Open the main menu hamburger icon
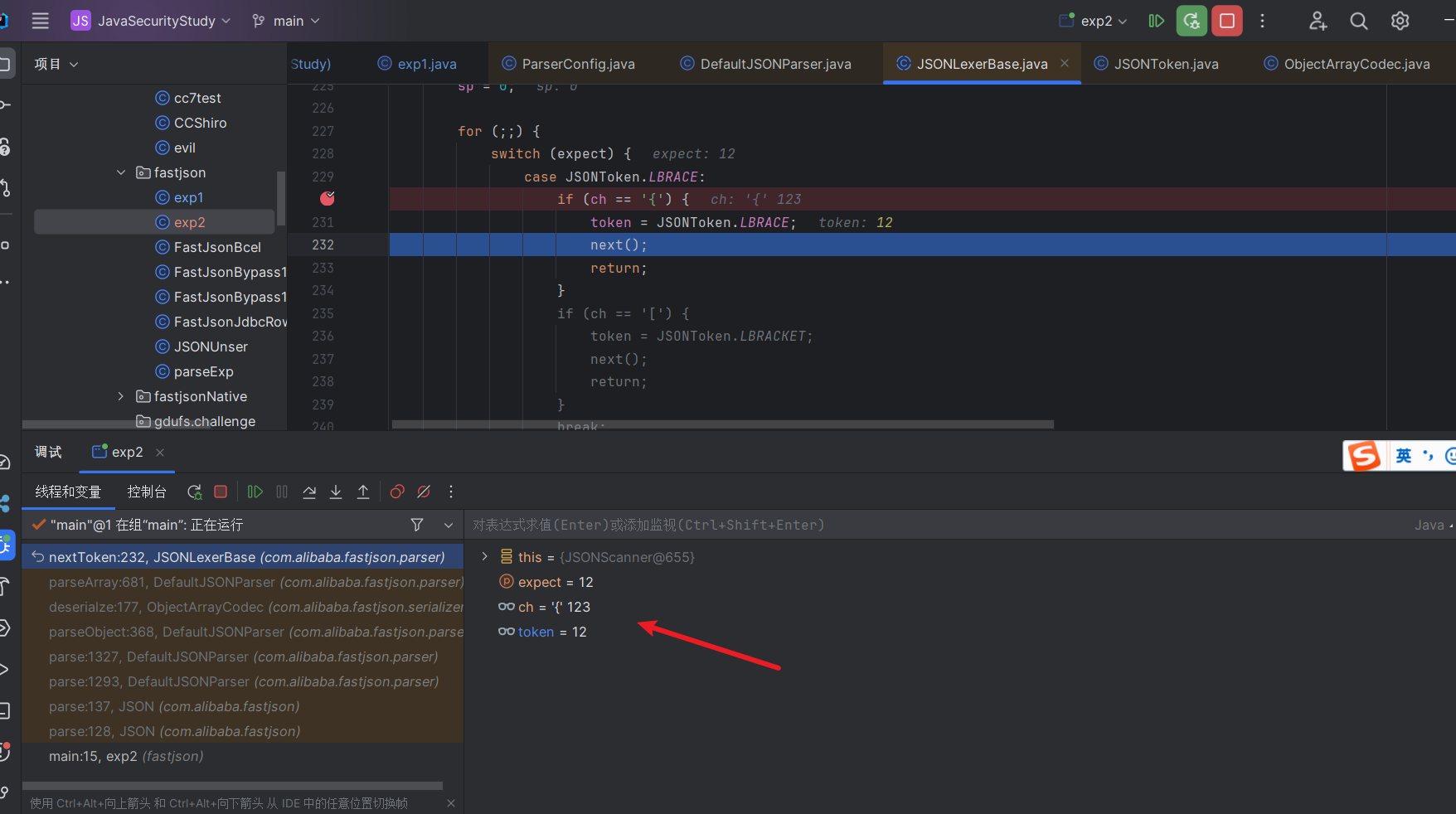Image resolution: width=1456 pixels, height=814 pixels. tap(40, 21)
